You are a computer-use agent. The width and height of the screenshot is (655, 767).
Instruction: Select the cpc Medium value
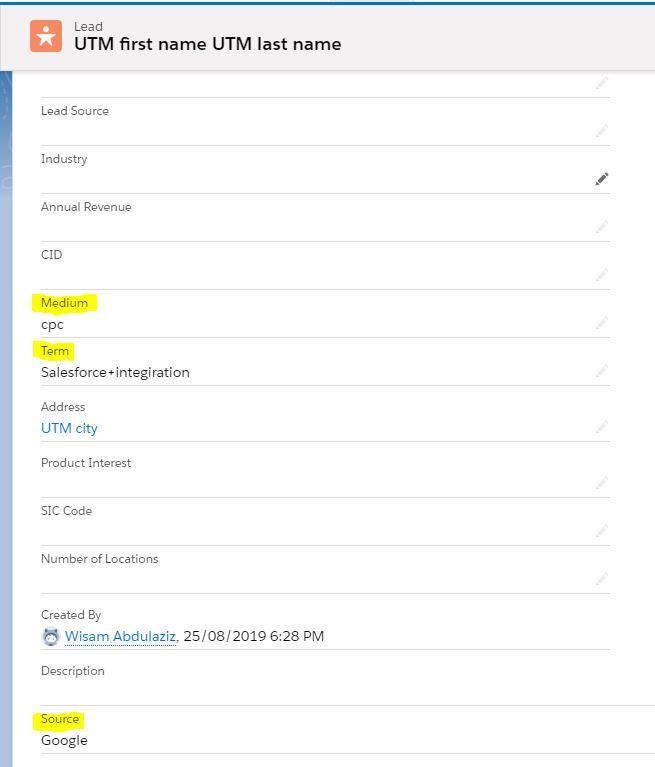tap(52, 325)
